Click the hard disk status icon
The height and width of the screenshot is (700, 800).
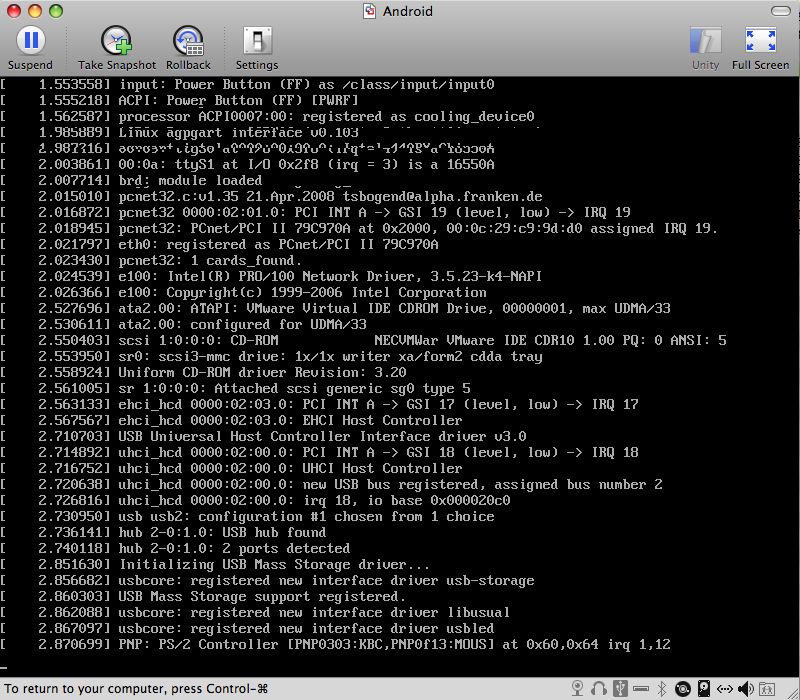(x=704, y=689)
